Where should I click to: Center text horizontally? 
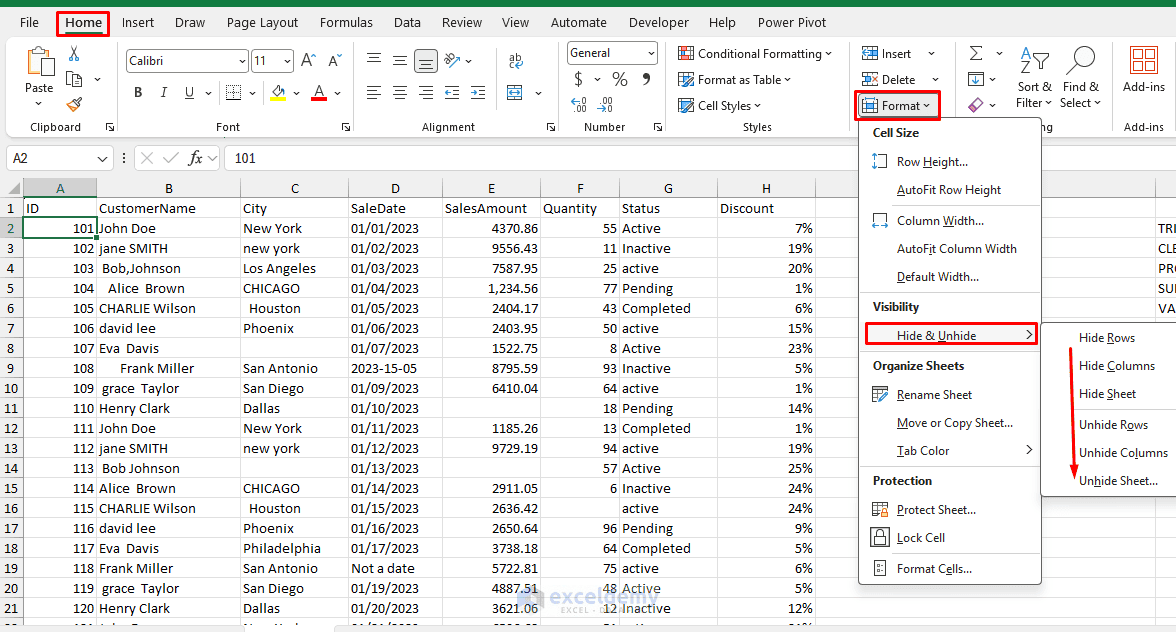(x=400, y=93)
